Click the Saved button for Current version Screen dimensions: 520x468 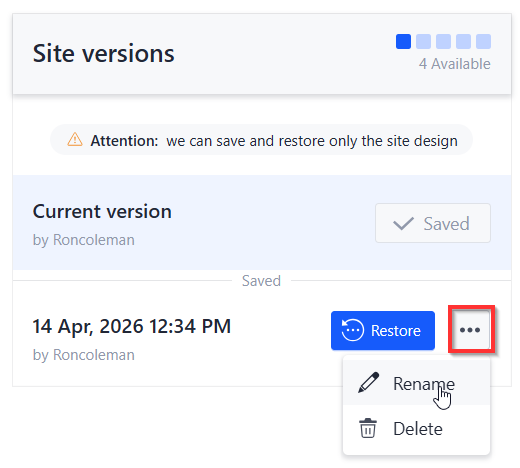[433, 223]
